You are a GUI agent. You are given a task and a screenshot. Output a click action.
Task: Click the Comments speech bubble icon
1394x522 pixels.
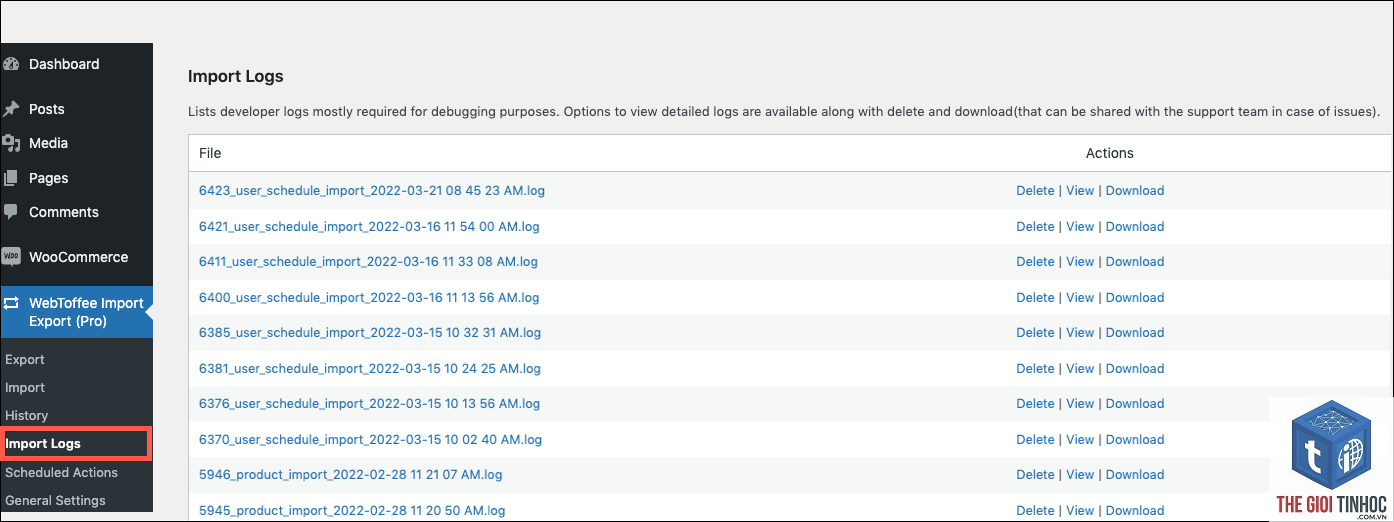(11, 212)
